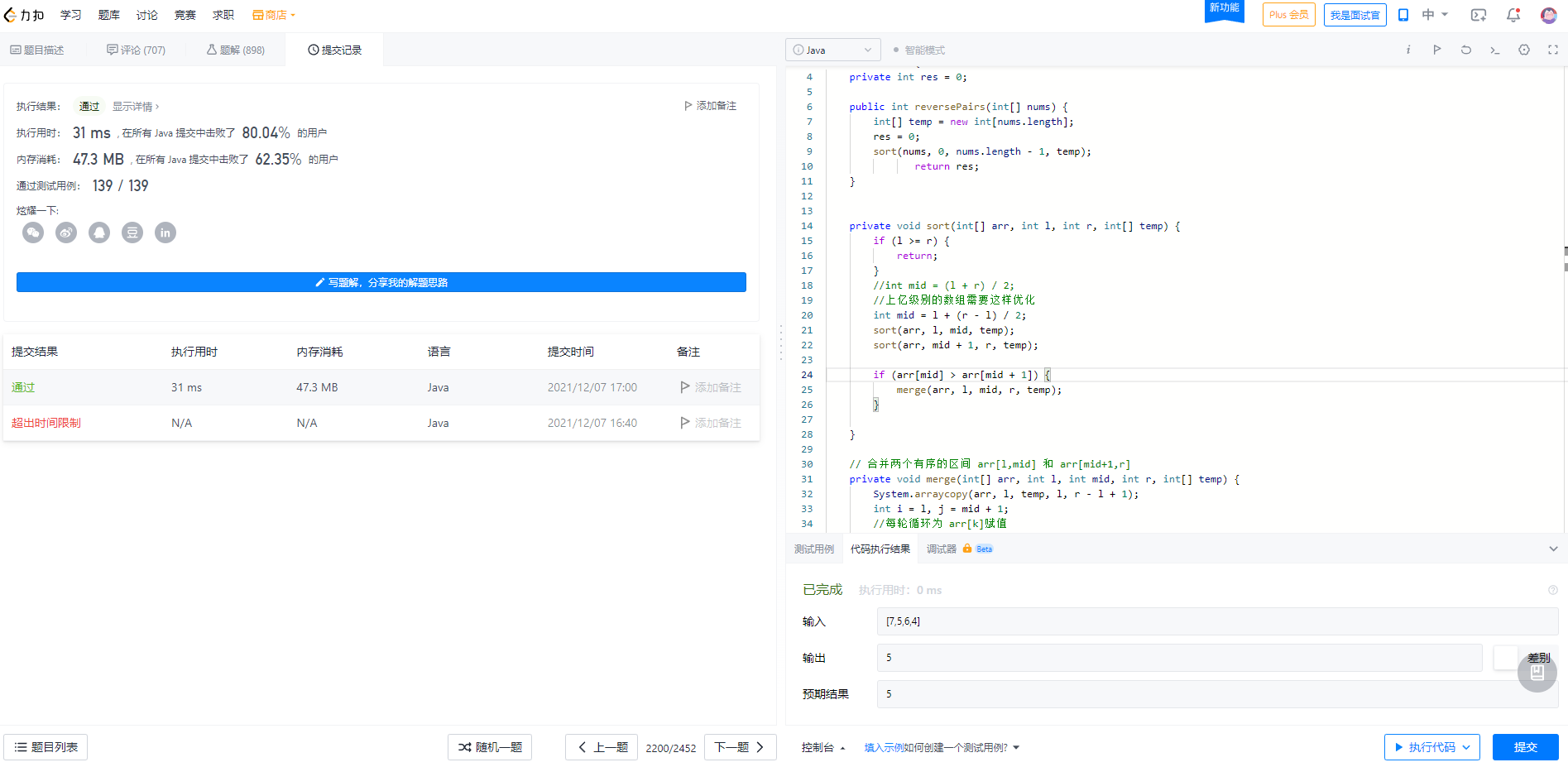The image size is (1568, 767).
Task: Click the panel divider handle between description and editor
Action: pos(781,342)
